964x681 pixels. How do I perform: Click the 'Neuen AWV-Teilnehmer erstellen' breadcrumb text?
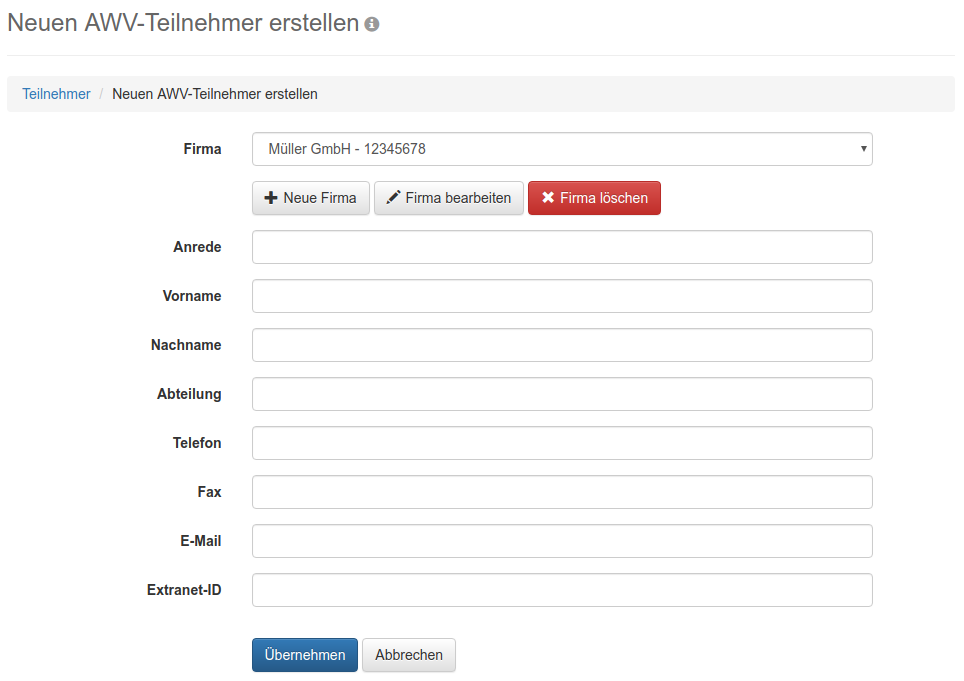pos(215,94)
